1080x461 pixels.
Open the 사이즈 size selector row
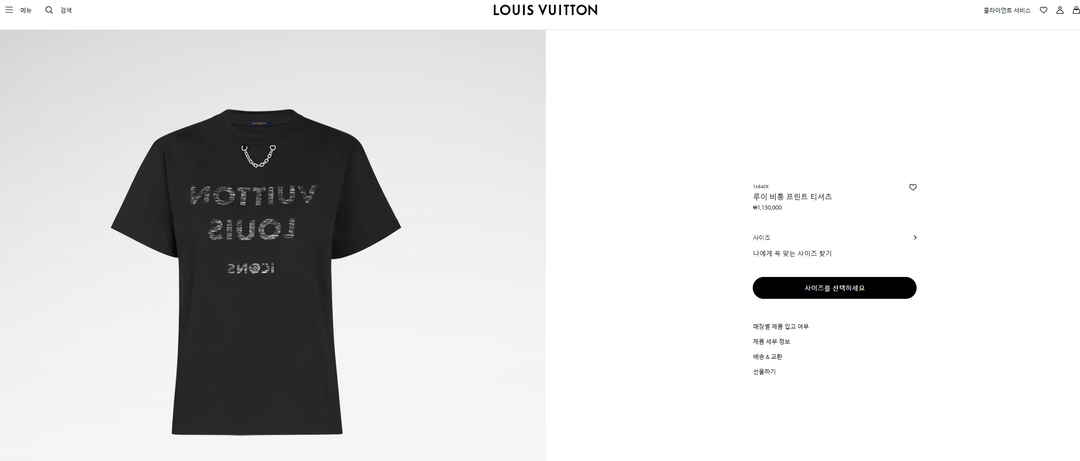pyautogui.click(x=835, y=238)
